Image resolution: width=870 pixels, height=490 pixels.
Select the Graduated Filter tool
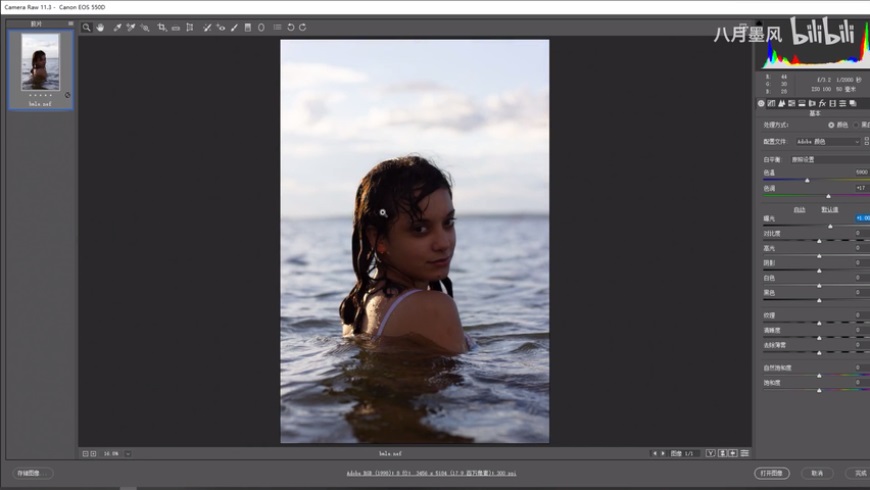(248, 27)
